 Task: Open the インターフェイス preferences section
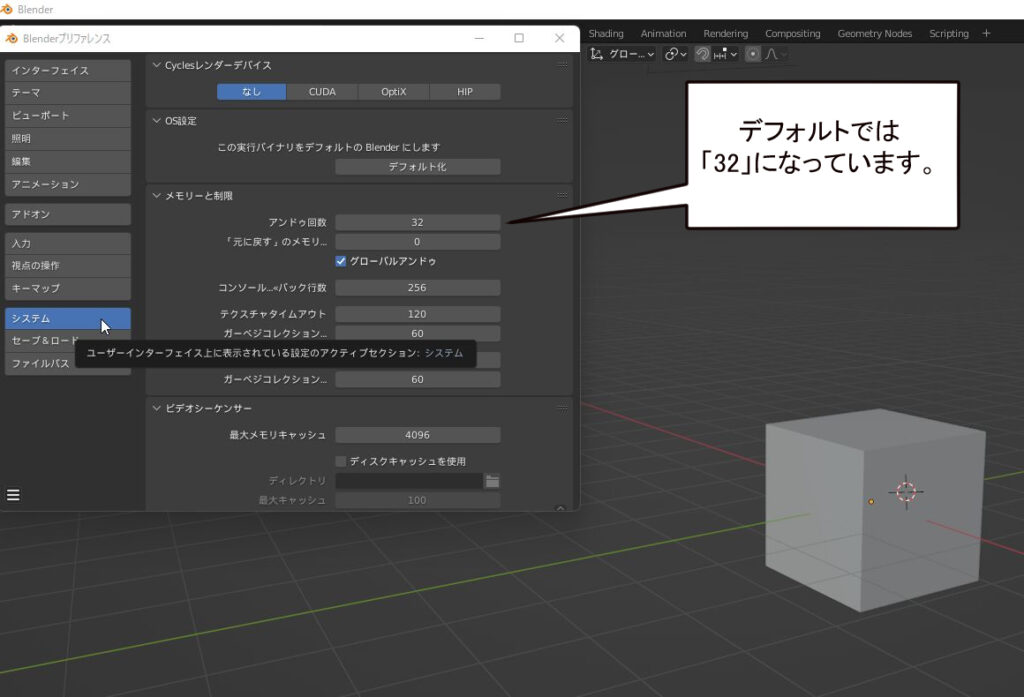68,71
